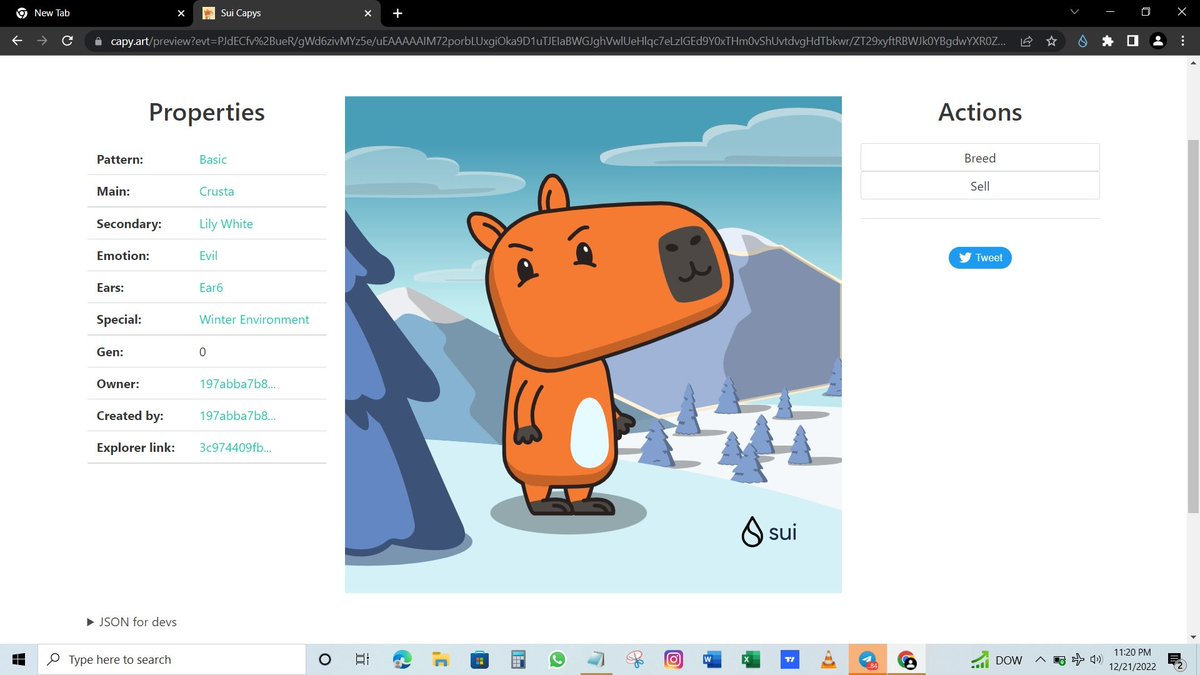
Task: Open Task View in taskbar
Action: click(x=362, y=660)
